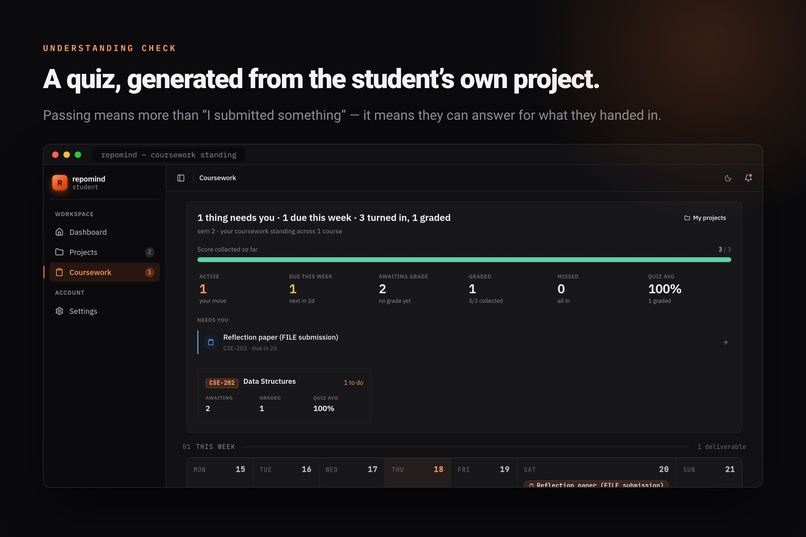Select Tue 16 in the week calendar
The height and width of the screenshot is (537, 806).
coord(285,472)
